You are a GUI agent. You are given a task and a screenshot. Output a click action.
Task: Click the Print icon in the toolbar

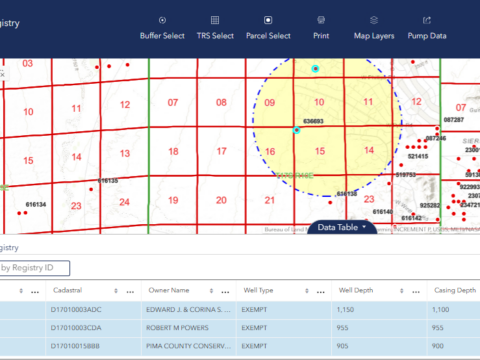click(x=321, y=20)
